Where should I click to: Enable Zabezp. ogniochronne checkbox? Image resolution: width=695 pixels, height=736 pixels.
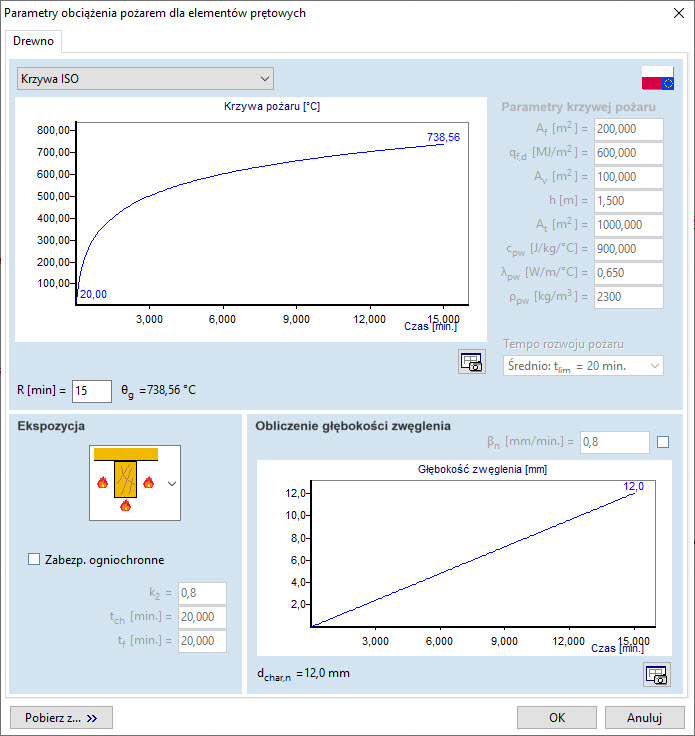35,560
